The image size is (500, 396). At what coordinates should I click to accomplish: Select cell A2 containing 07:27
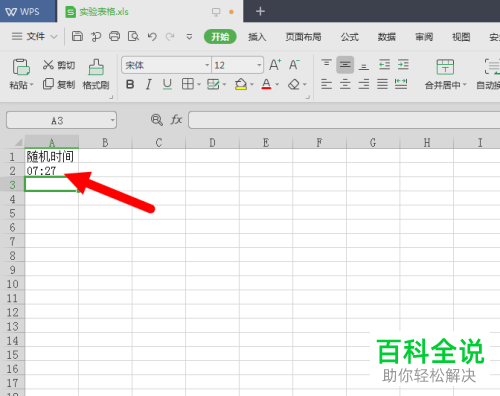(52, 170)
